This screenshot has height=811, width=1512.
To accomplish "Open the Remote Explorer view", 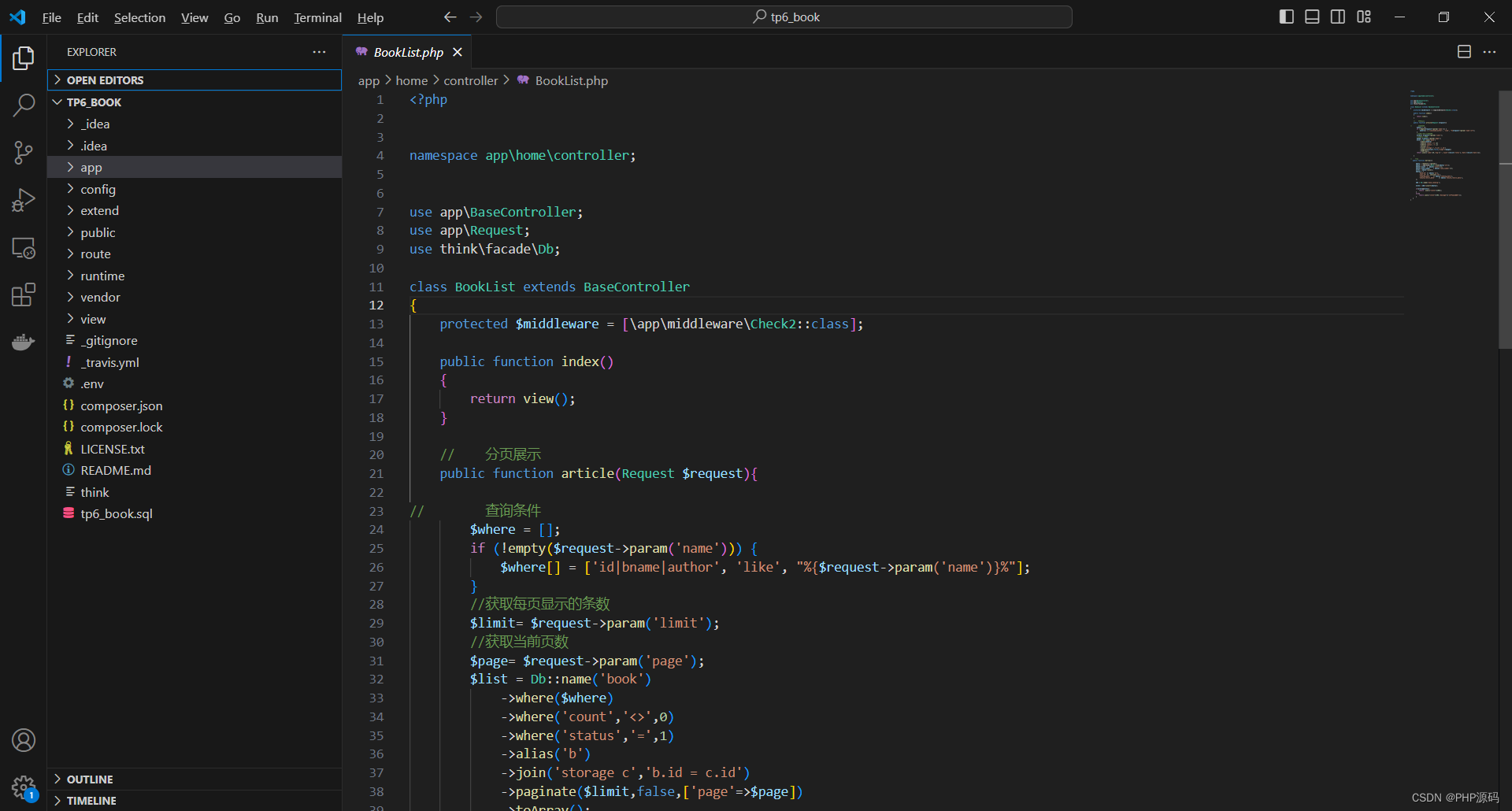I will tap(24, 248).
